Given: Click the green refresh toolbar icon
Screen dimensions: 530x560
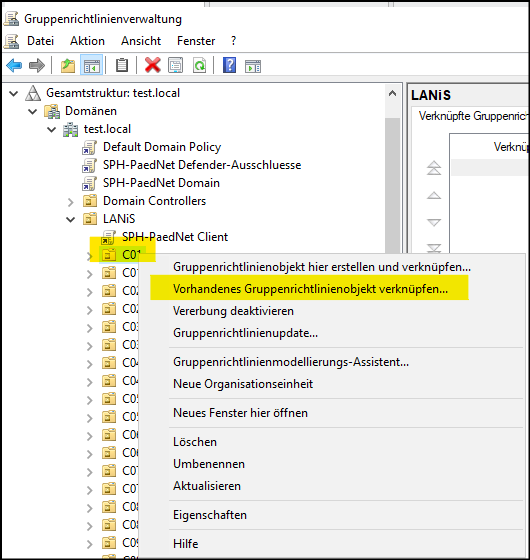Looking at the screenshot, I should click(x=199, y=66).
